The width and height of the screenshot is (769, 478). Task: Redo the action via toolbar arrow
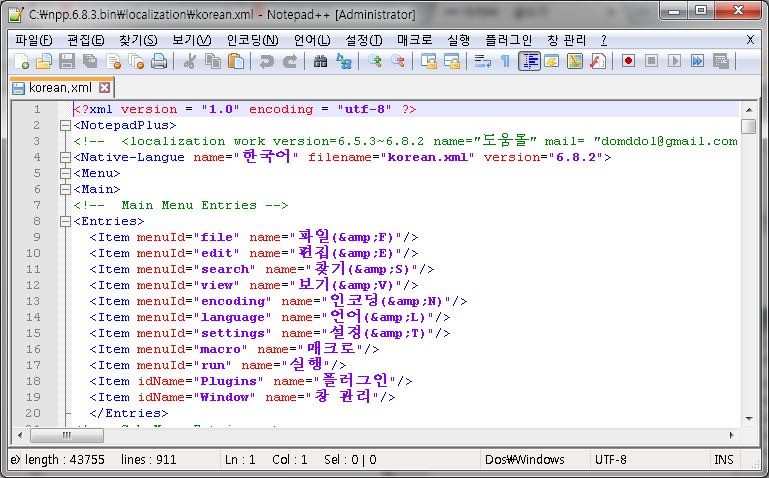(x=290, y=61)
